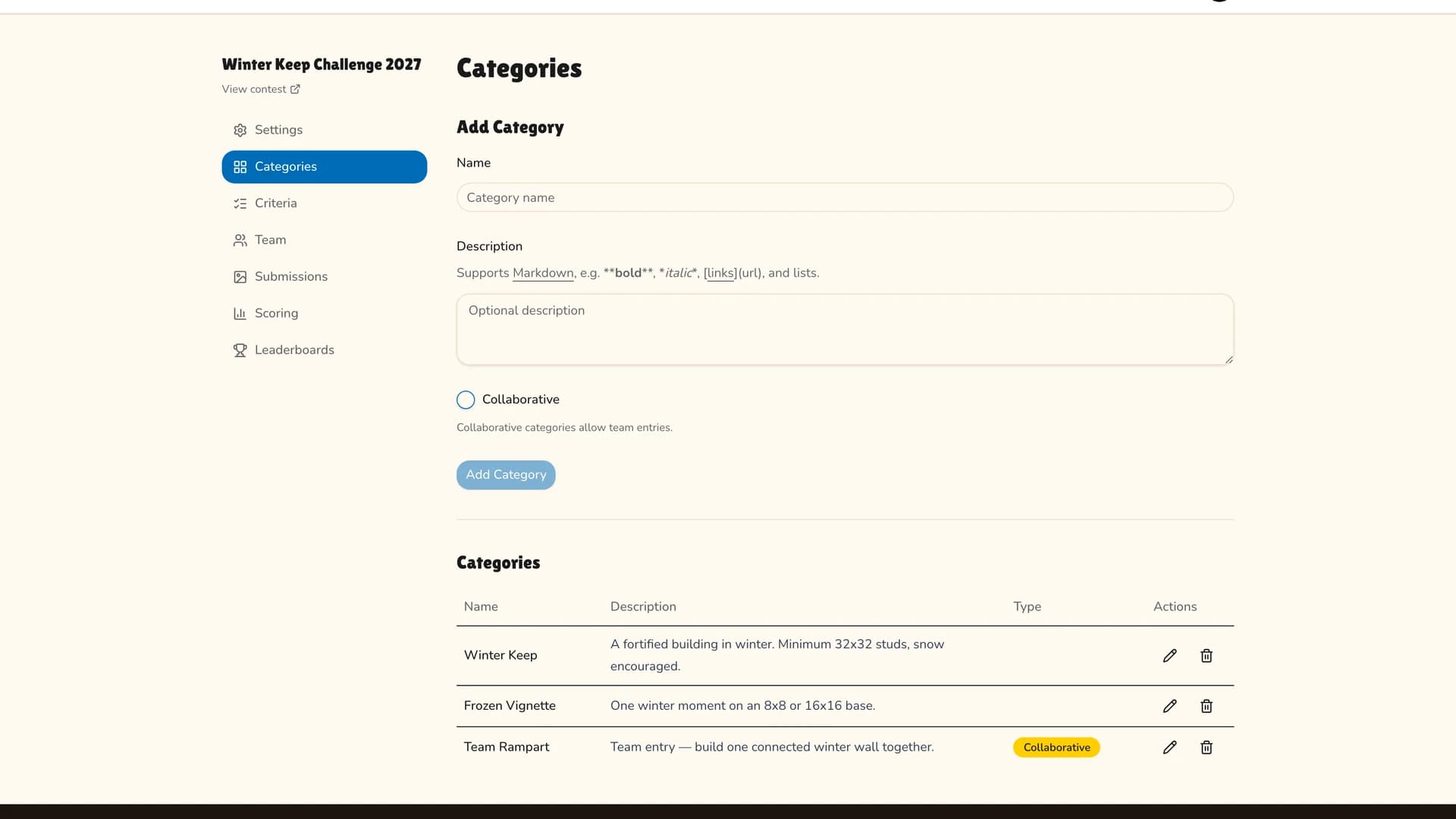Click the Winter Keep name cell

tap(500, 655)
